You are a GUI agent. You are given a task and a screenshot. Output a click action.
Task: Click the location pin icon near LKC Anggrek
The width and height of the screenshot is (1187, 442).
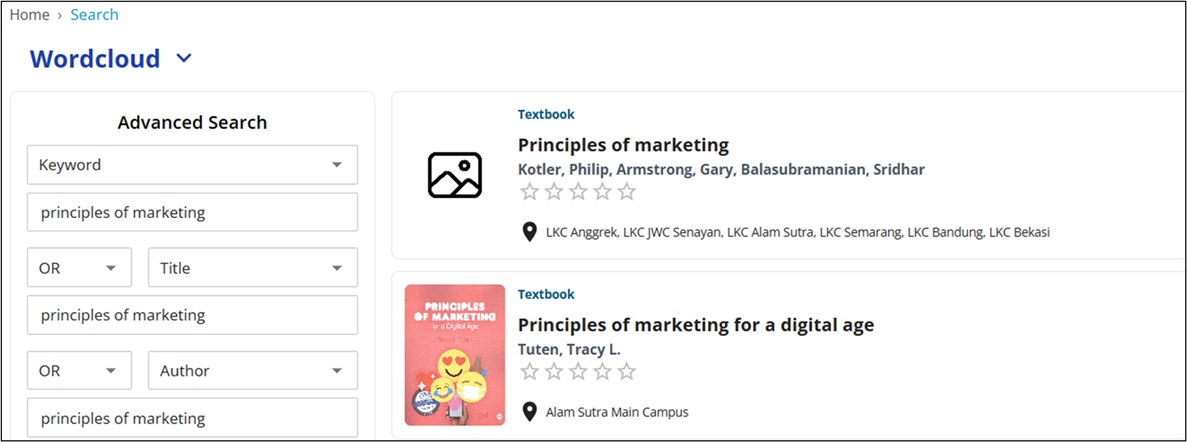click(x=530, y=232)
